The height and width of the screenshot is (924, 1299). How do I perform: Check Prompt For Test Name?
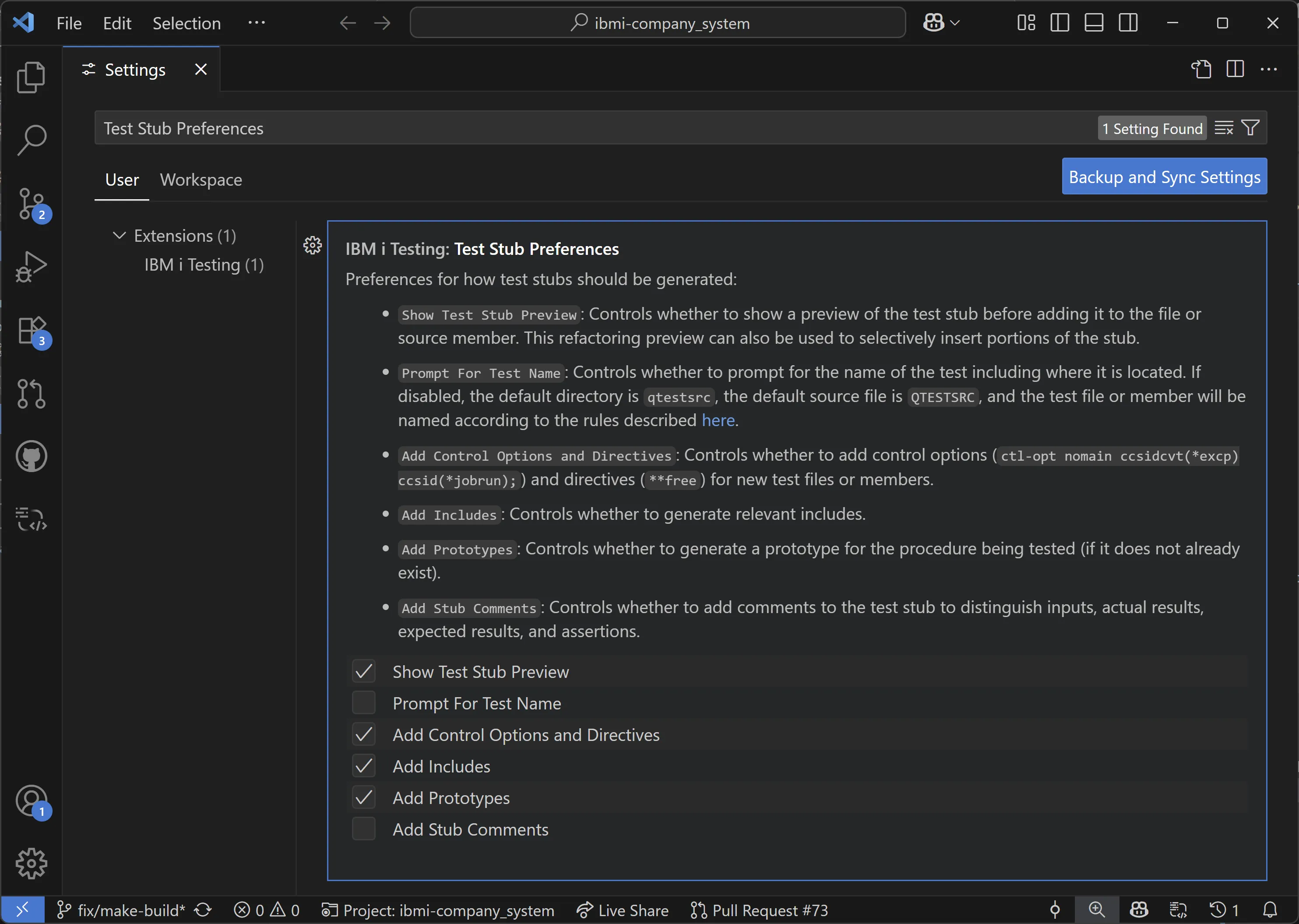click(363, 703)
